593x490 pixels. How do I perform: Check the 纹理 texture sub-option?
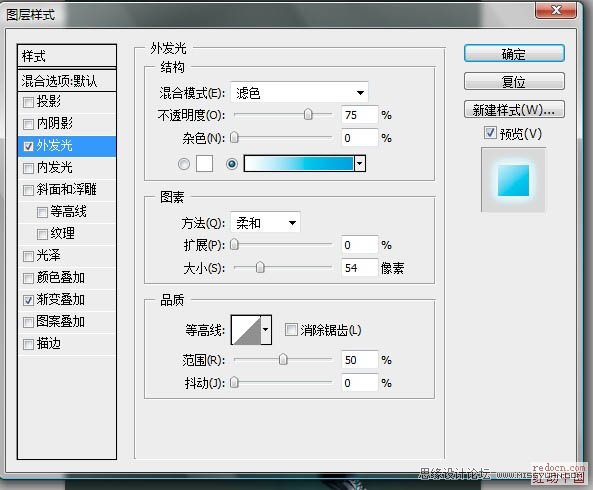pos(42,234)
